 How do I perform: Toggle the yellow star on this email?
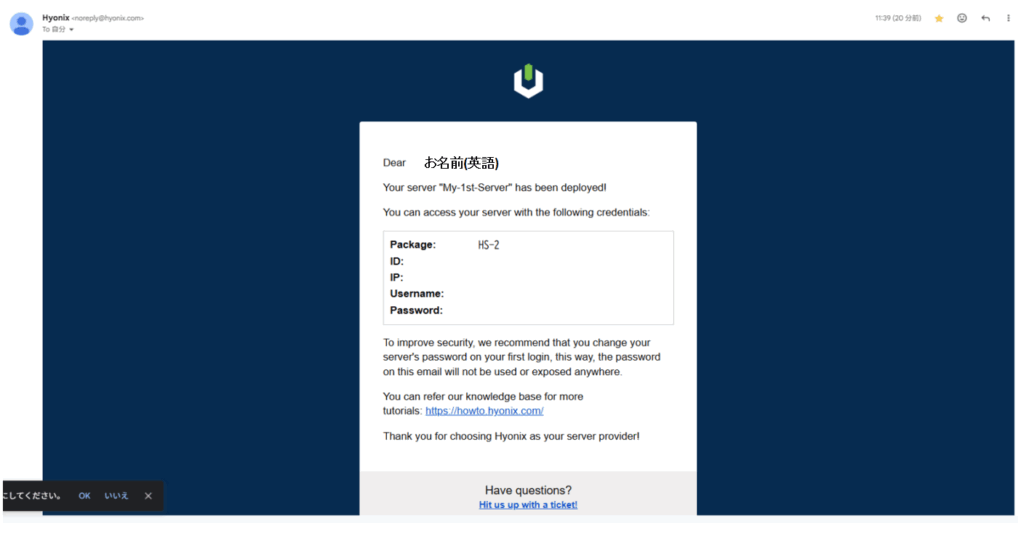(939, 18)
